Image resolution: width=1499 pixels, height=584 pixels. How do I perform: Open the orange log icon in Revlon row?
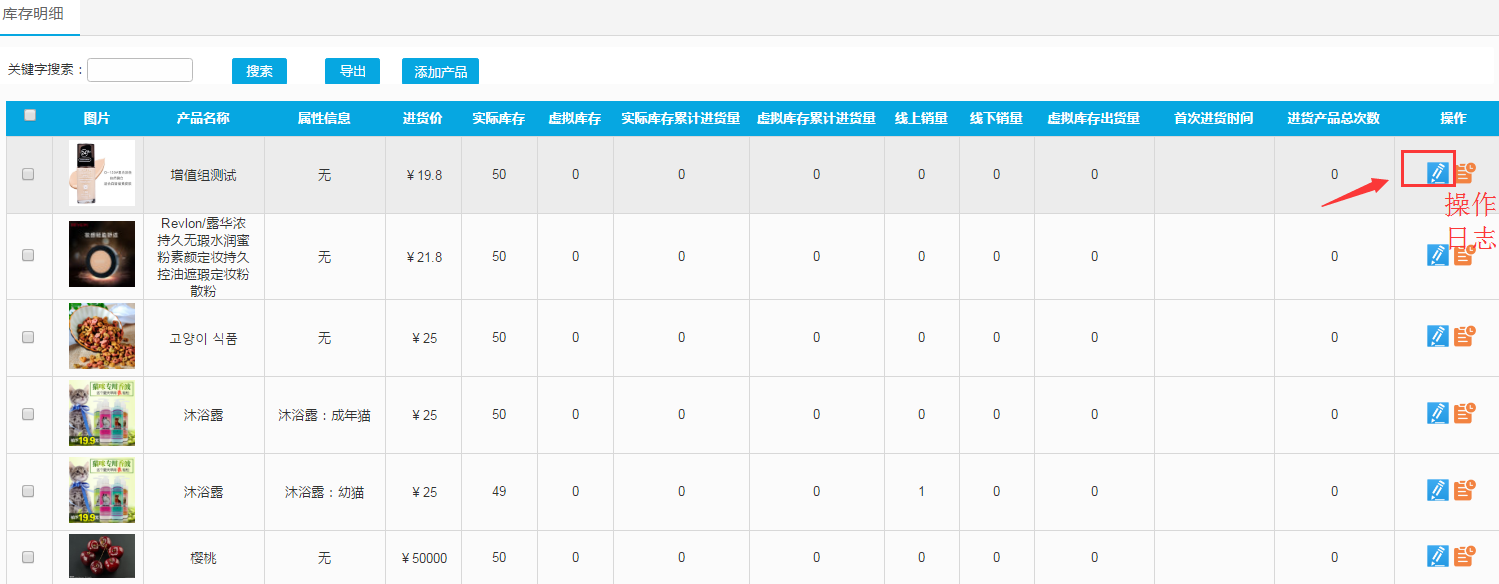click(x=1464, y=255)
